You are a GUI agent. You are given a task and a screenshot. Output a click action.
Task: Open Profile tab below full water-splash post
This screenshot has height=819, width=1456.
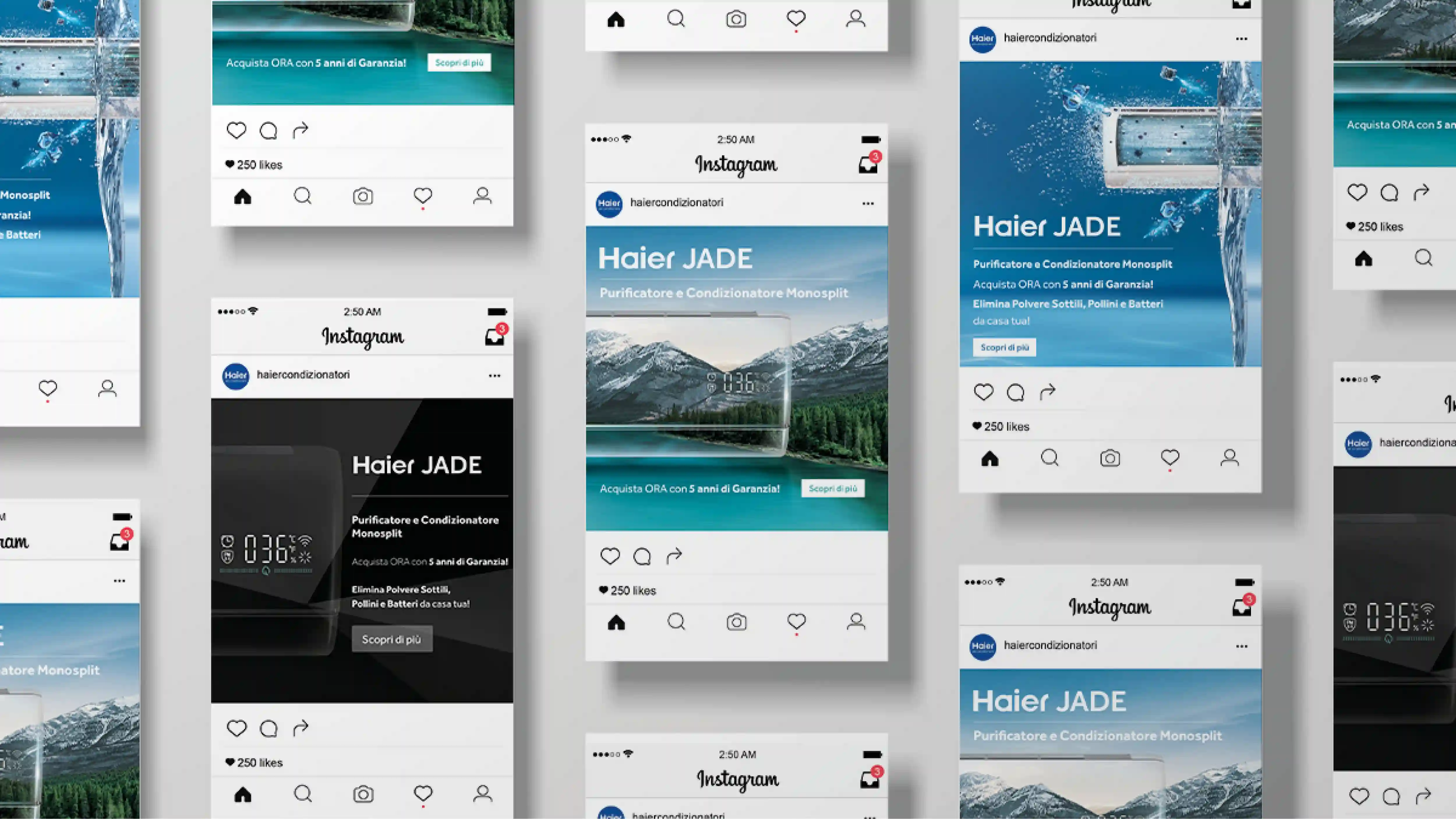pos(1230,458)
